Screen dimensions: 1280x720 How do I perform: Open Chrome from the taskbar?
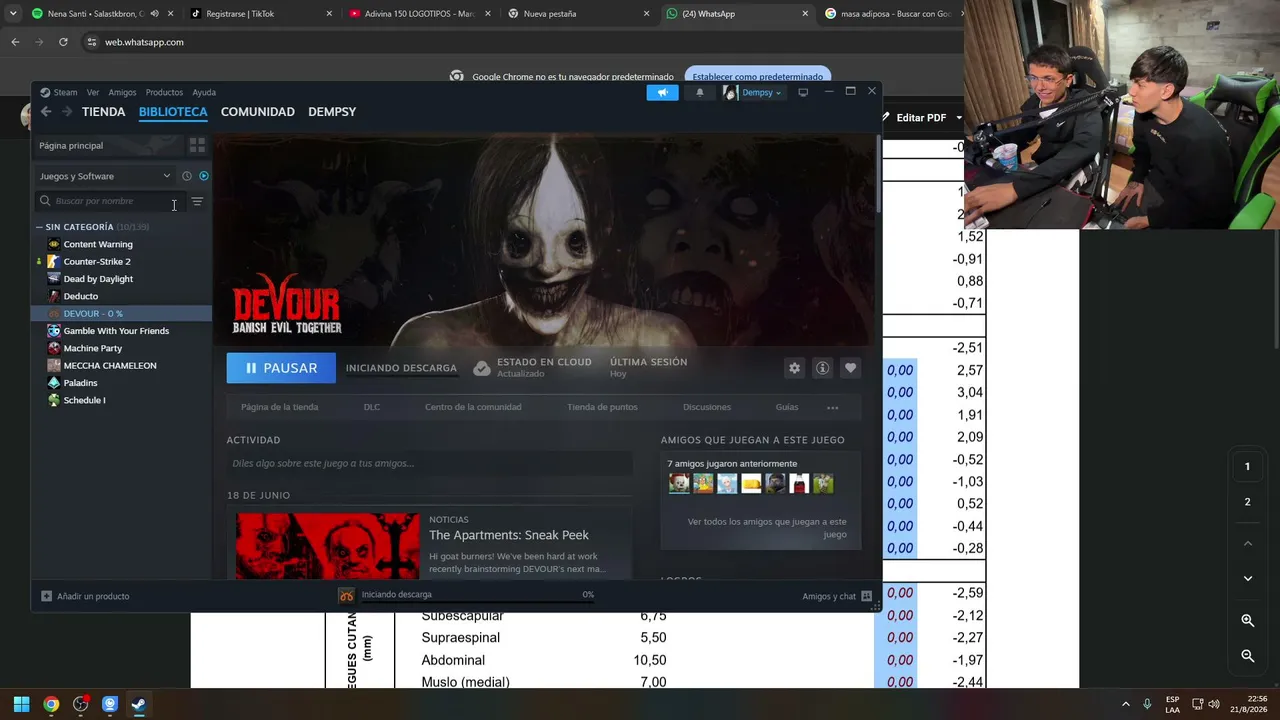coord(51,704)
